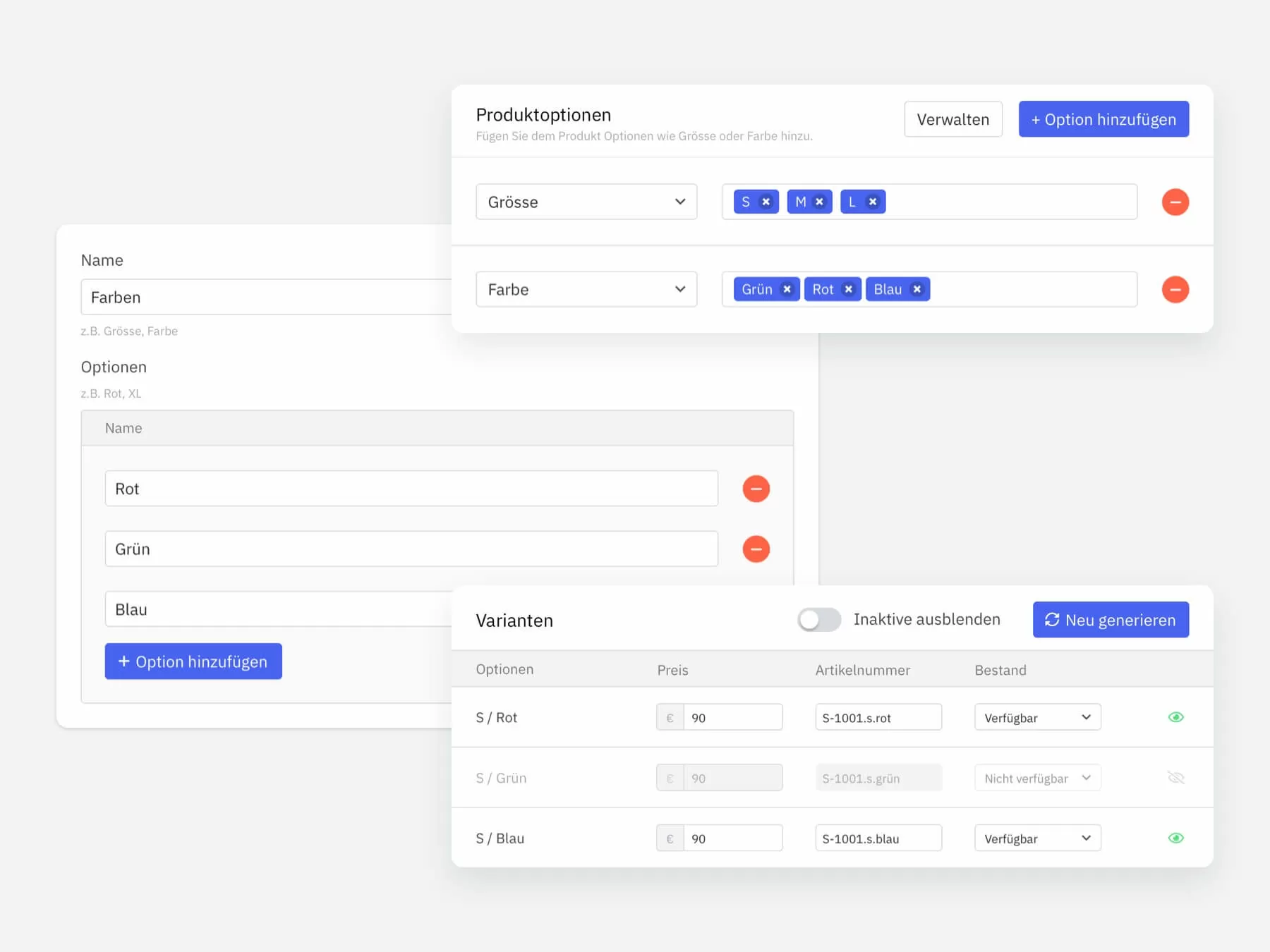The width and height of the screenshot is (1270, 952).
Task: Toggle Inaktive ausblenden switch
Action: pyautogui.click(x=818, y=620)
